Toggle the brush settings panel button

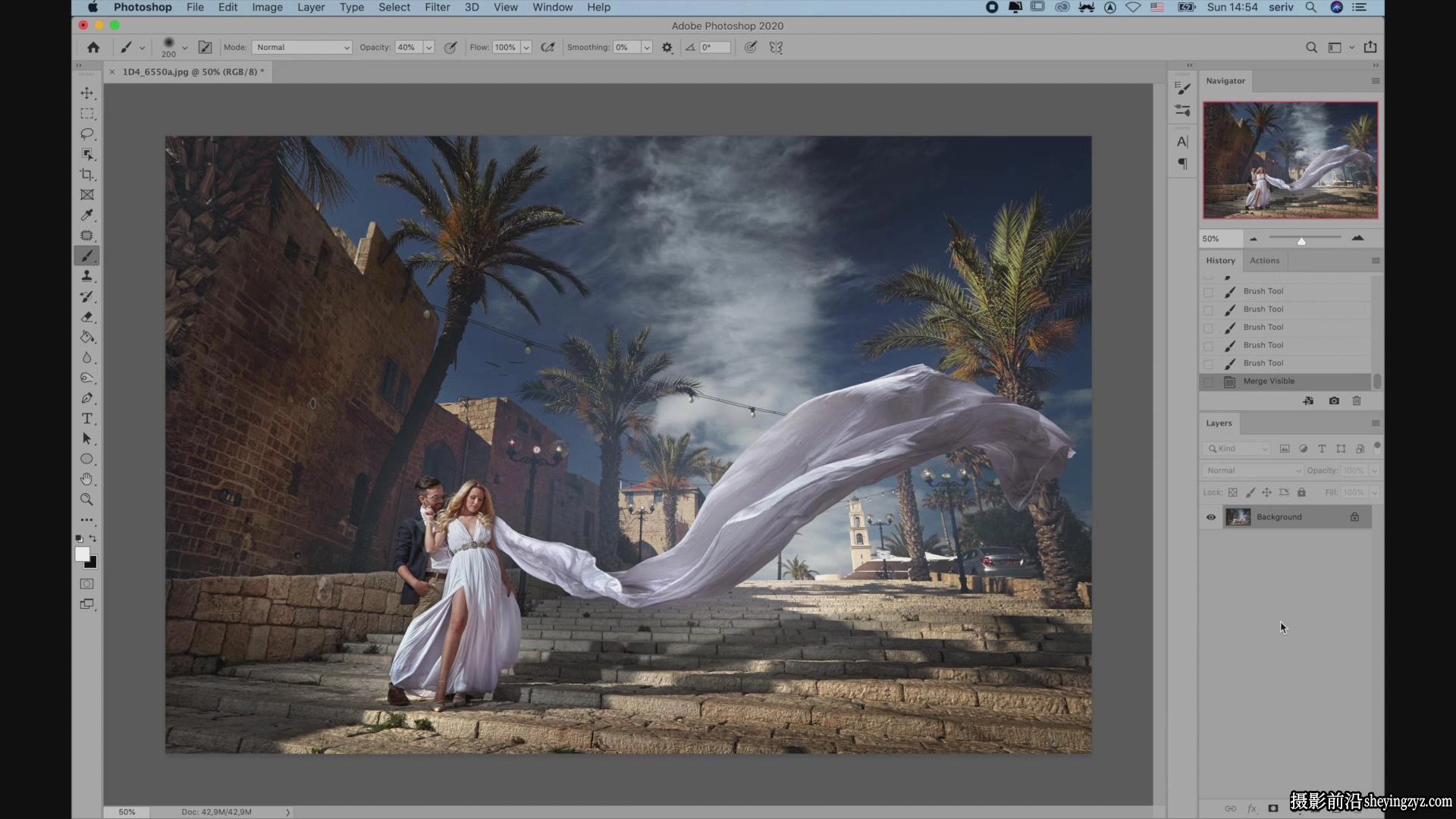pyautogui.click(x=205, y=47)
